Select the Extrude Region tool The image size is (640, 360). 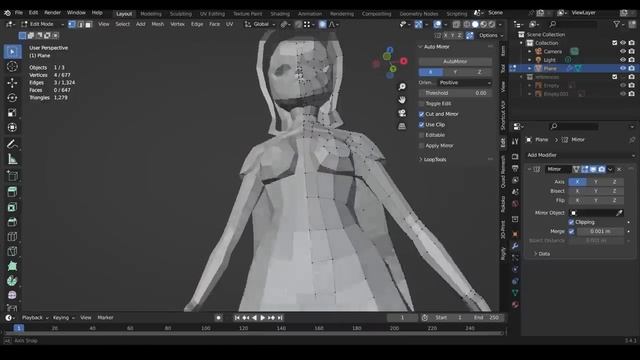[x=12, y=176]
